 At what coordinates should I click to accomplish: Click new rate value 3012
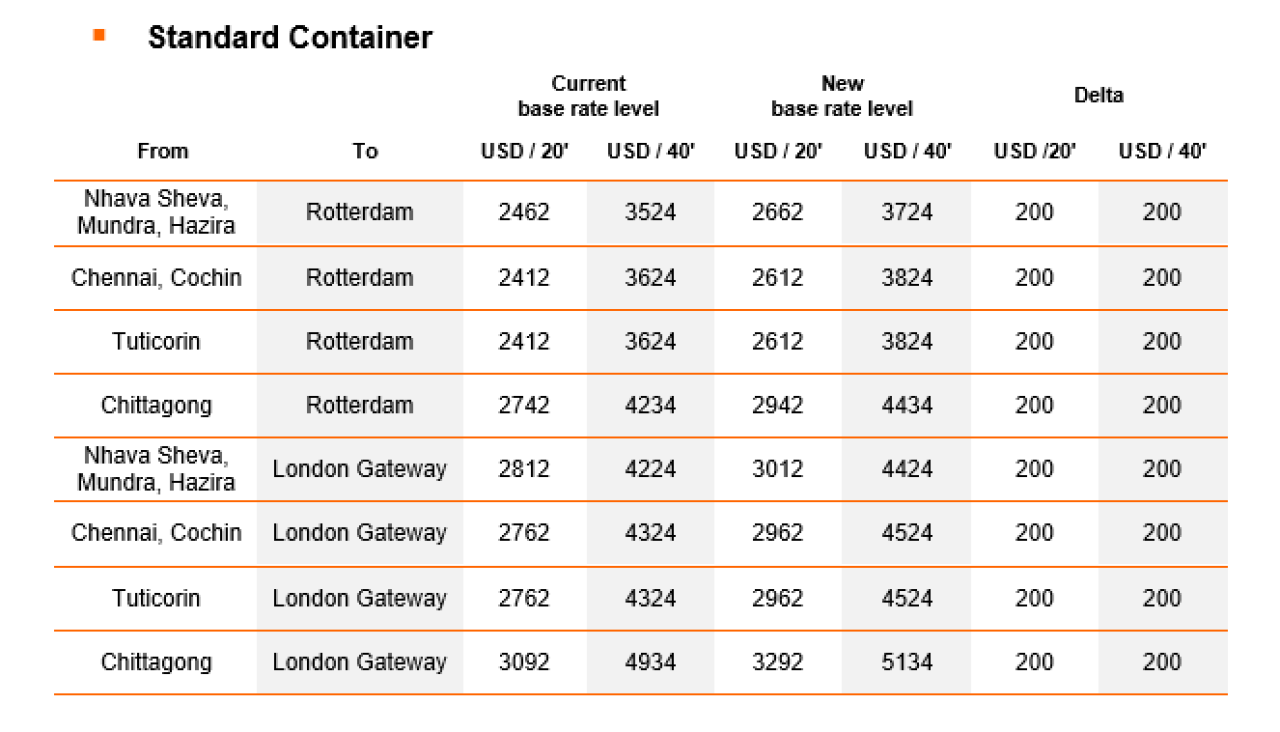click(778, 469)
